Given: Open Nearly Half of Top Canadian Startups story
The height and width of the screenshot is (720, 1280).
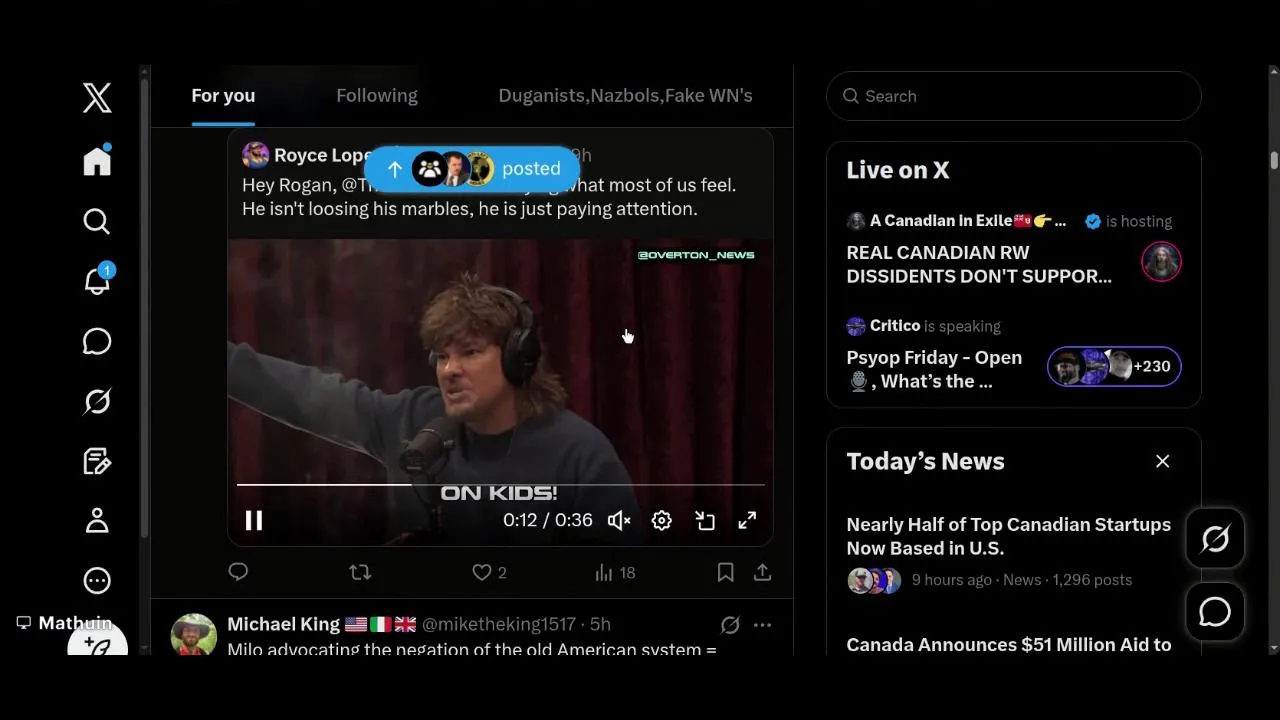Looking at the screenshot, I should tap(1008, 536).
